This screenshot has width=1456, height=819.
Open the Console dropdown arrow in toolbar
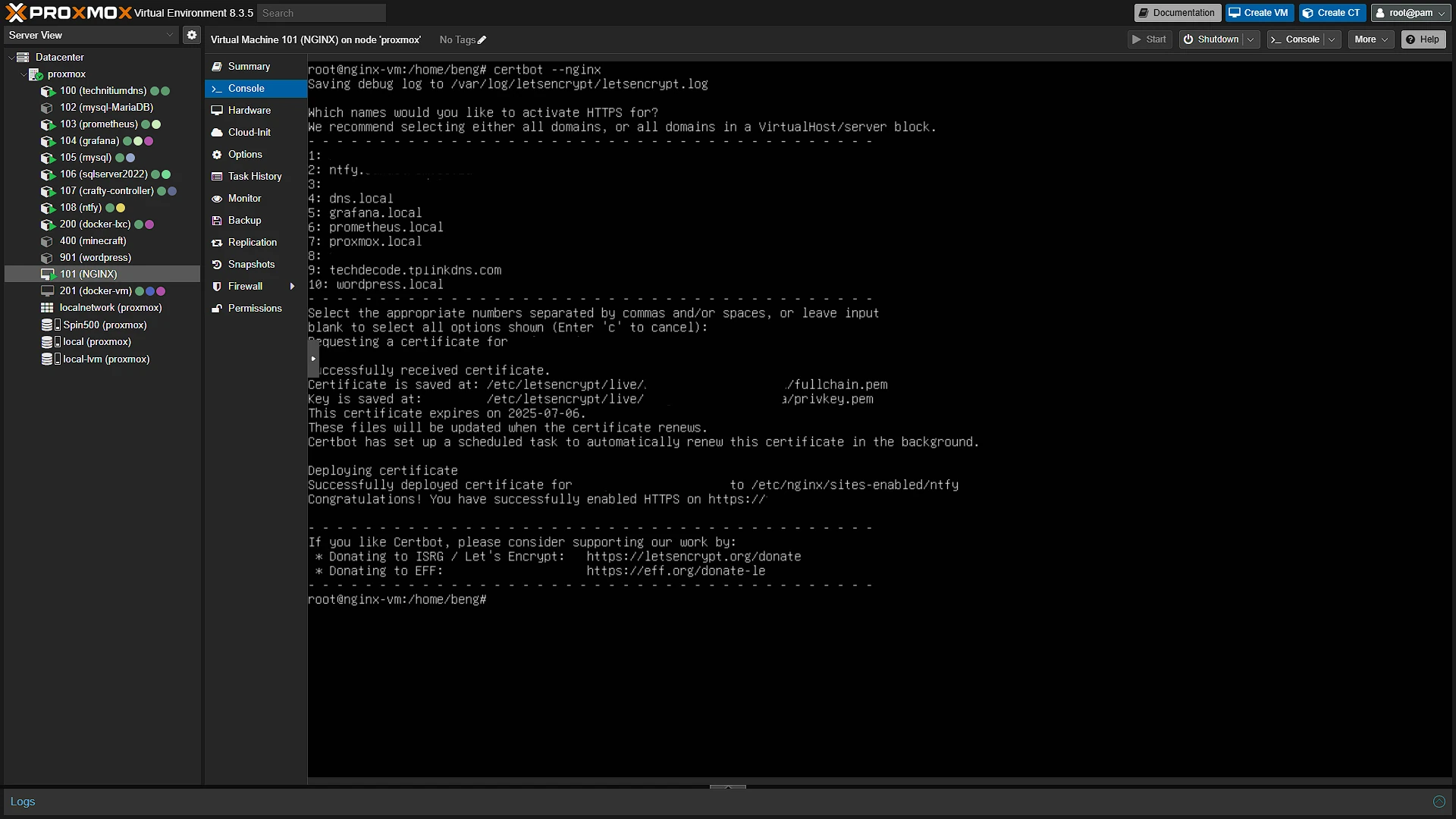tap(1332, 39)
